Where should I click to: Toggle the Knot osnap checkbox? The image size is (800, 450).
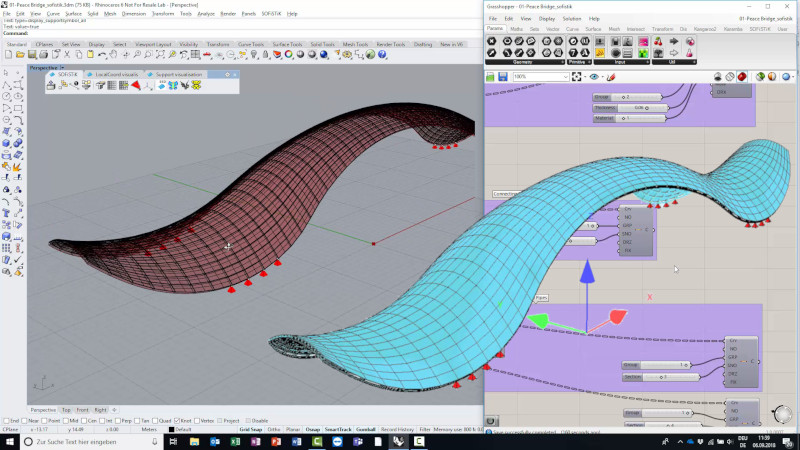click(x=175, y=420)
